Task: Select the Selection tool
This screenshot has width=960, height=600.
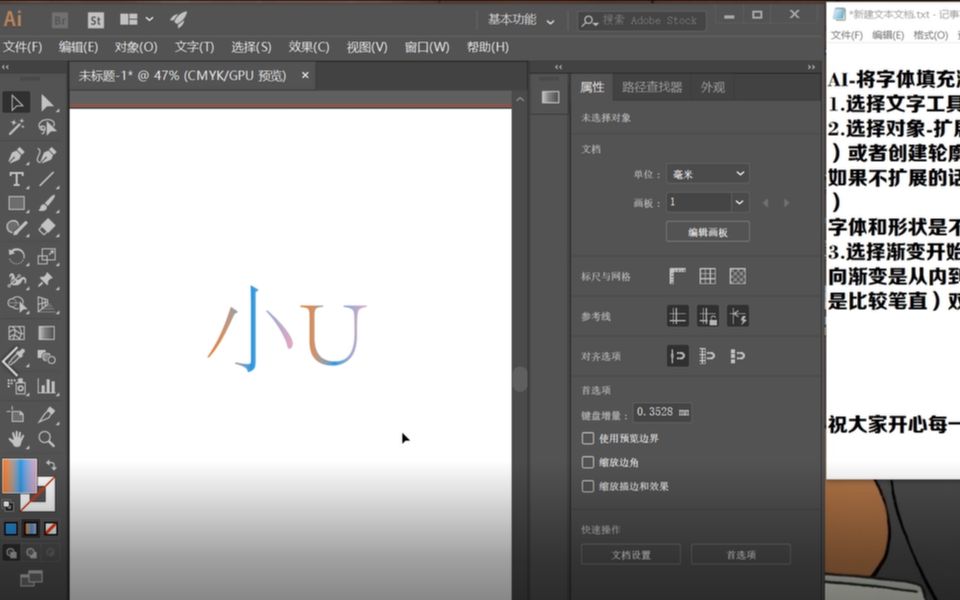Action: pos(15,103)
